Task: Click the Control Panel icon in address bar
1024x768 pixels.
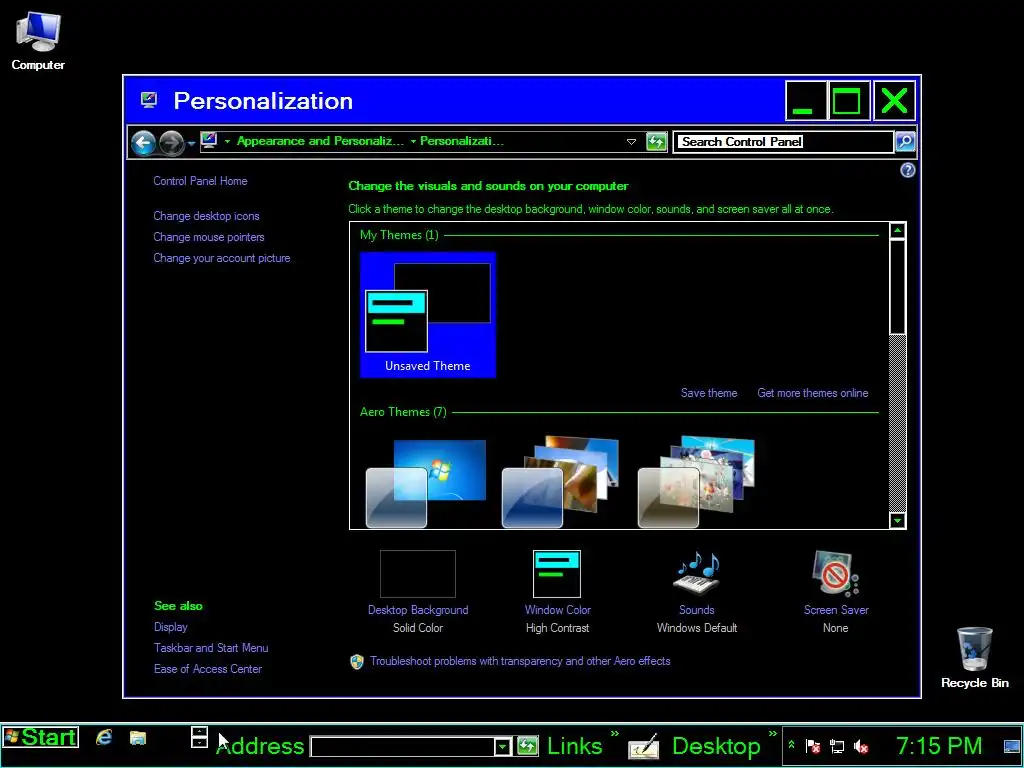Action: pyautogui.click(x=209, y=140)
